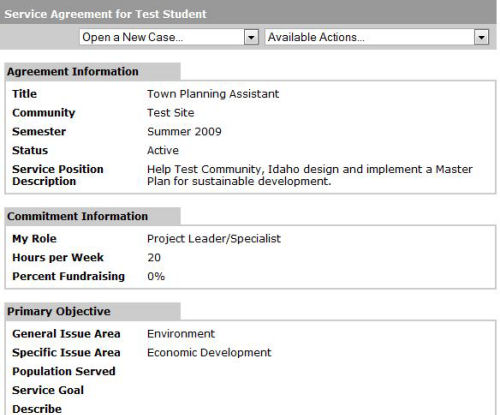500x415 pixels.
Task: Open the 'Open a New Case...' dropdown arrow
Action: coord(251,37)
